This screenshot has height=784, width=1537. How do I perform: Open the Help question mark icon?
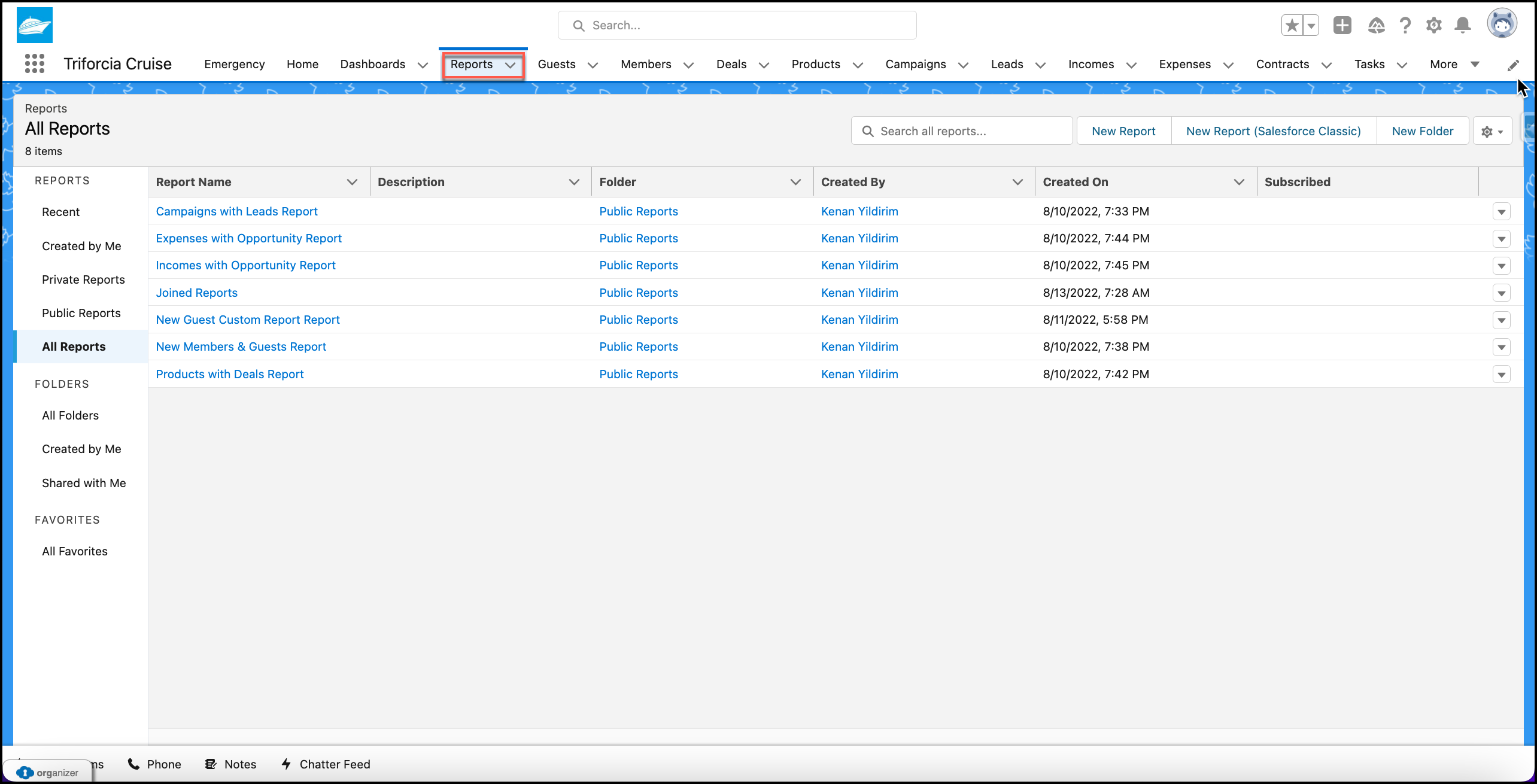pos(1405,25)
